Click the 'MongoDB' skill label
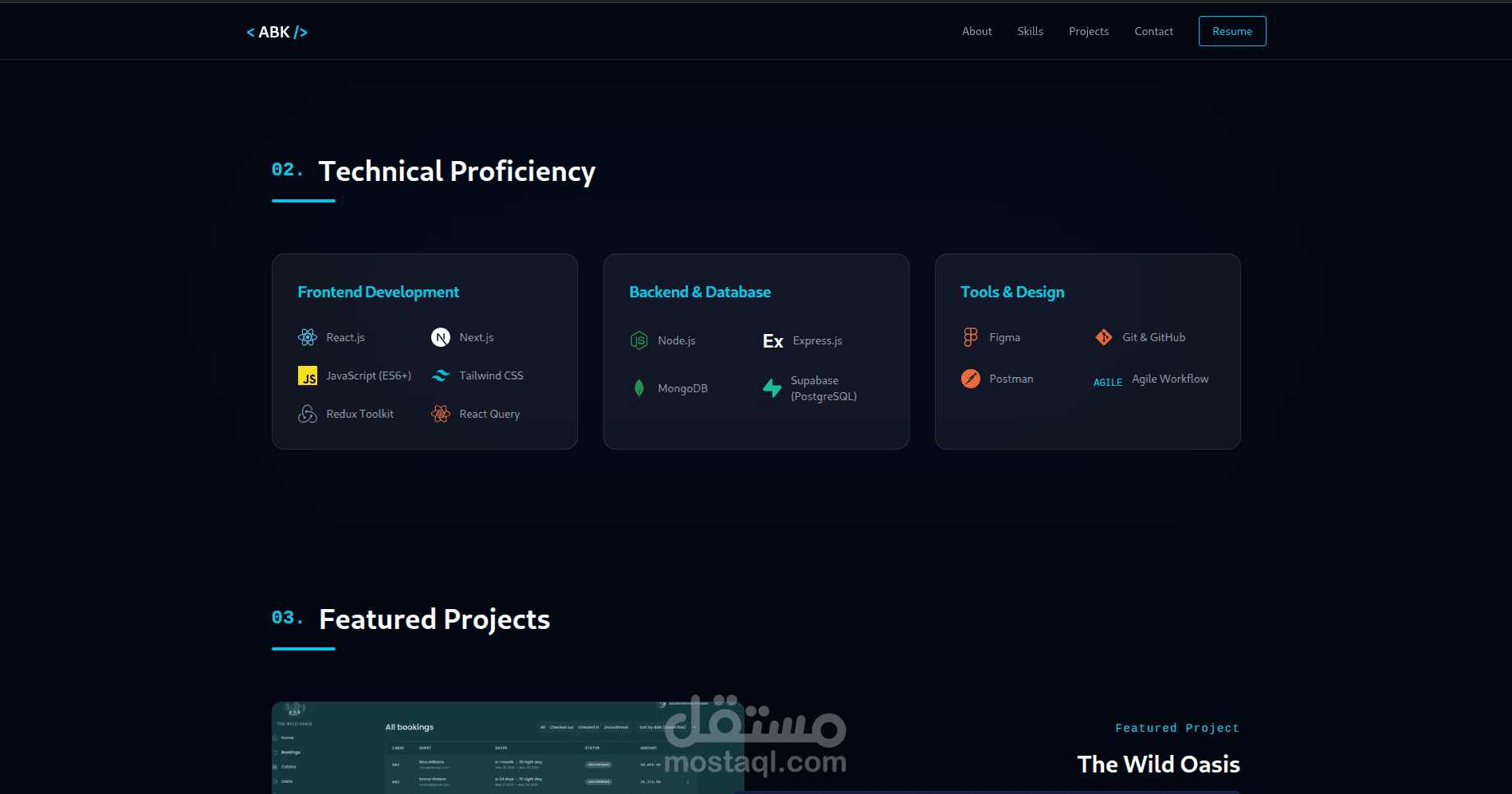The height and width of the screenshot is (794, 1512). pos(682,388)
